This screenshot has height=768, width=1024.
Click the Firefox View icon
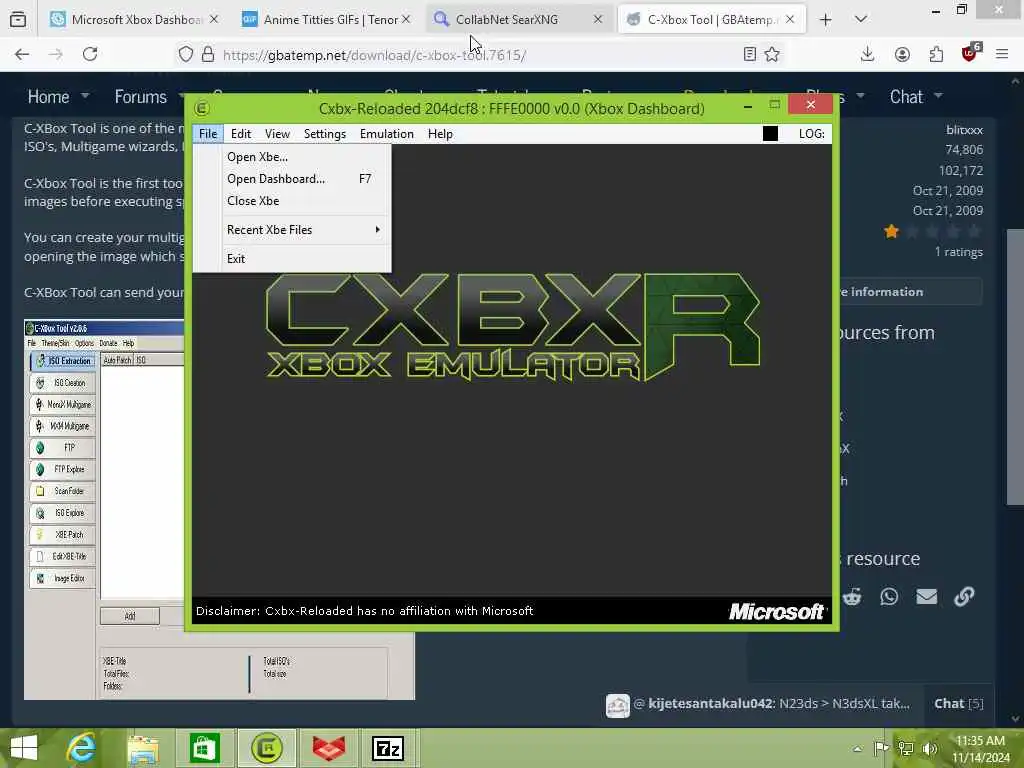[x=18, y=20]
